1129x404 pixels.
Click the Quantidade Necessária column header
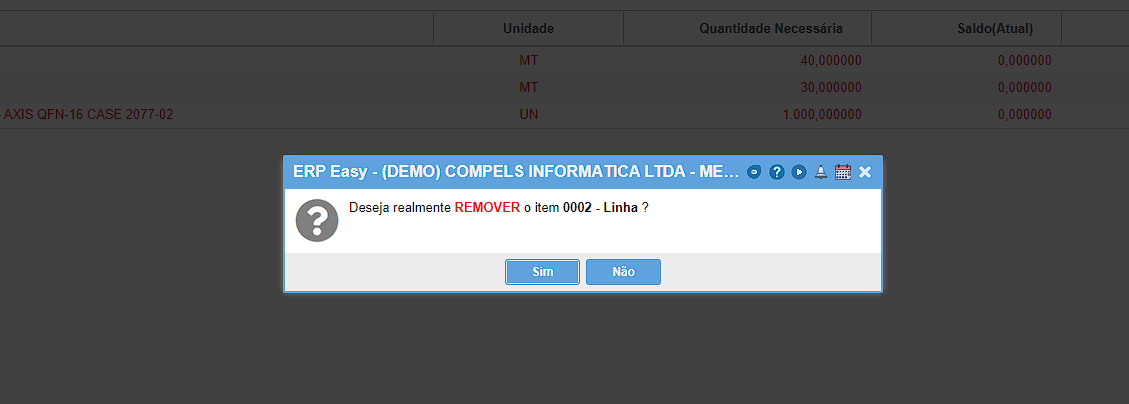[x=771, y=29]
